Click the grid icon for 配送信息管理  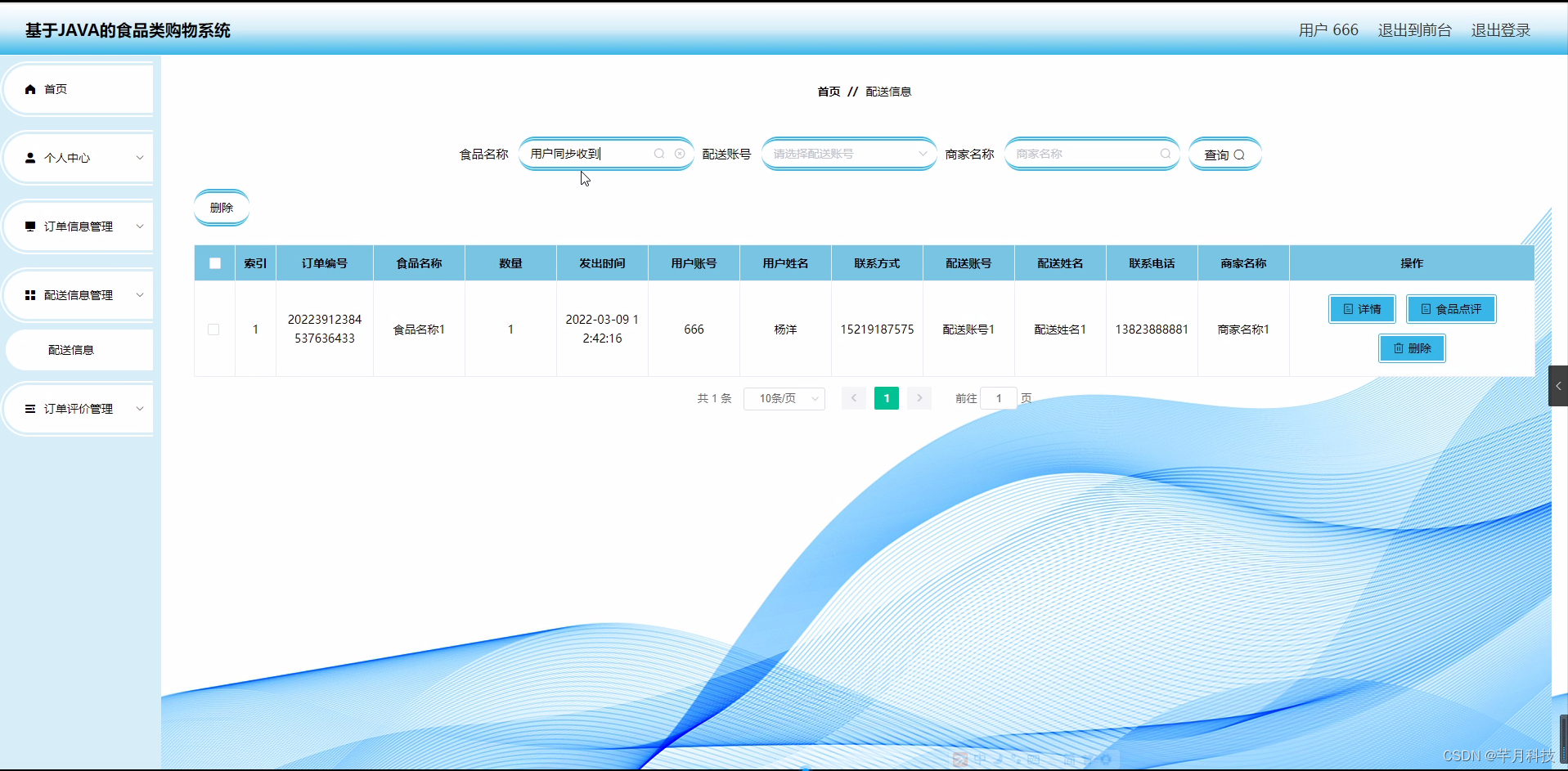coord(30,294)
